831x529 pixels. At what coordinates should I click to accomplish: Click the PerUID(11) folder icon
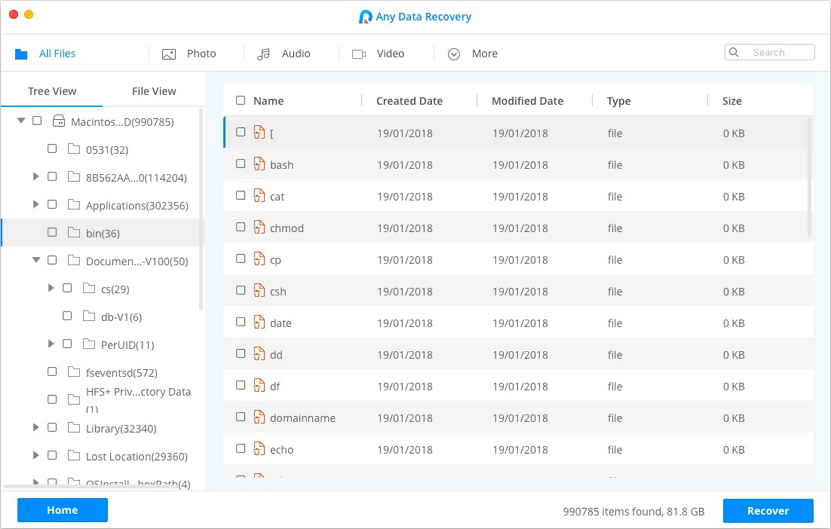(89, 343)
